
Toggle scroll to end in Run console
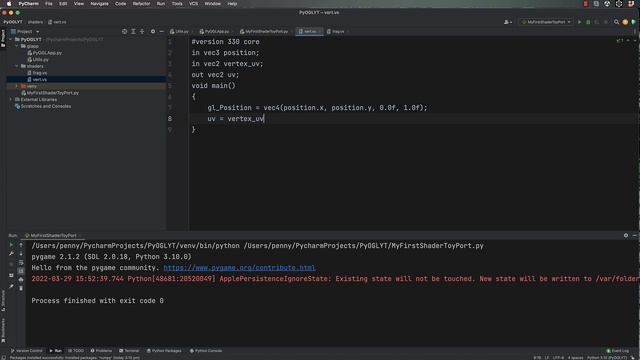click(21, 271)
